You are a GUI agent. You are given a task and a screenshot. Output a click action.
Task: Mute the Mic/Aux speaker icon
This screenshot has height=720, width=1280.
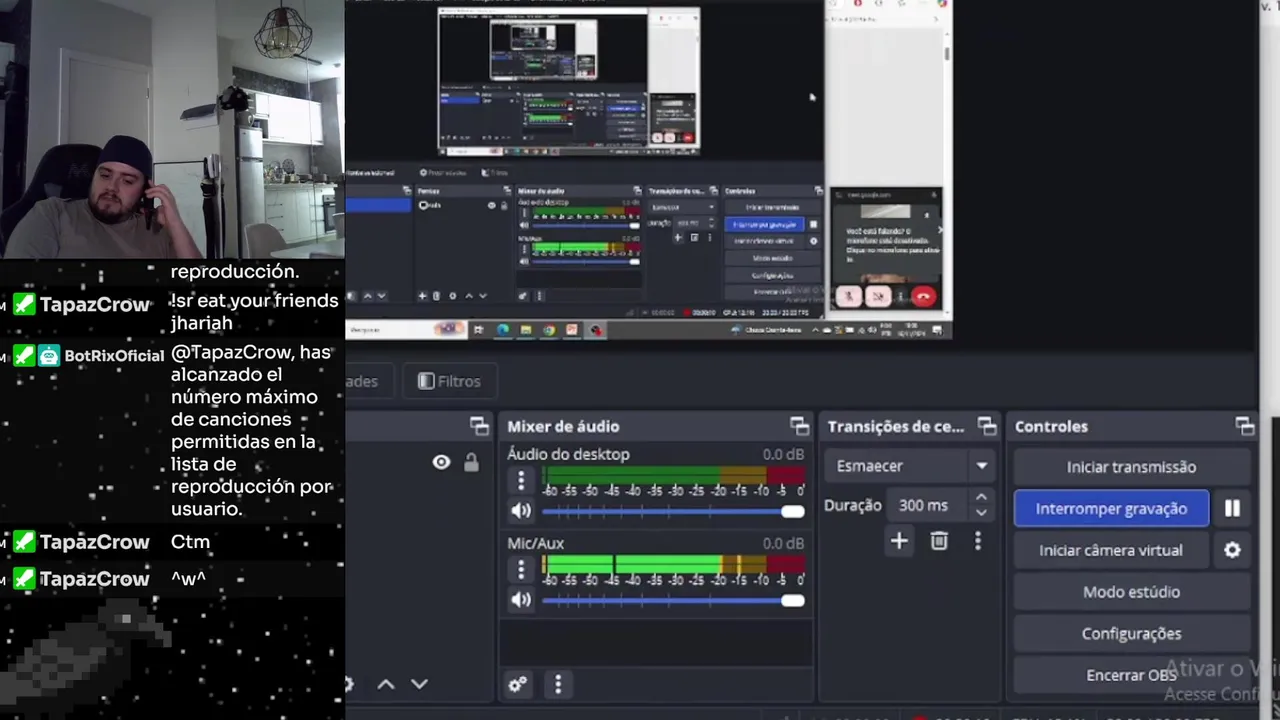[x=521, y=600]
